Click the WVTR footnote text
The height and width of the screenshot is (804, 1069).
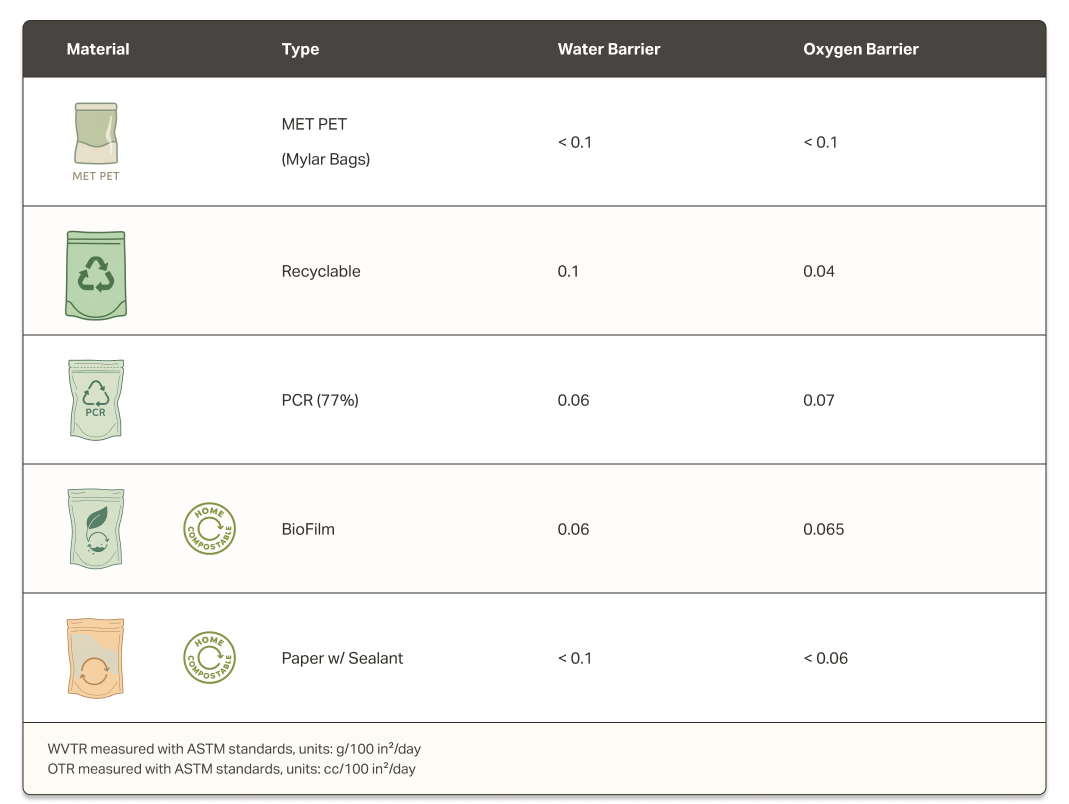point(241,749)
